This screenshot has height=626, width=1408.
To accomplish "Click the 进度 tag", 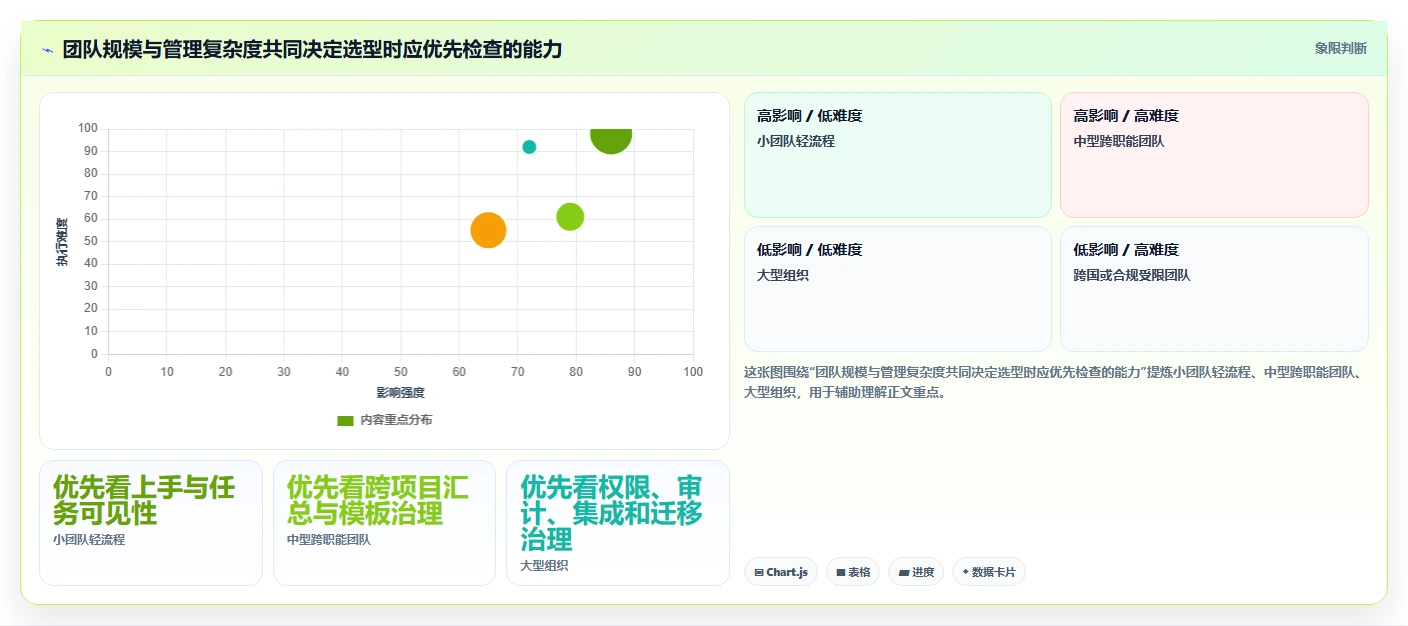I will click(x=916, y=572).
